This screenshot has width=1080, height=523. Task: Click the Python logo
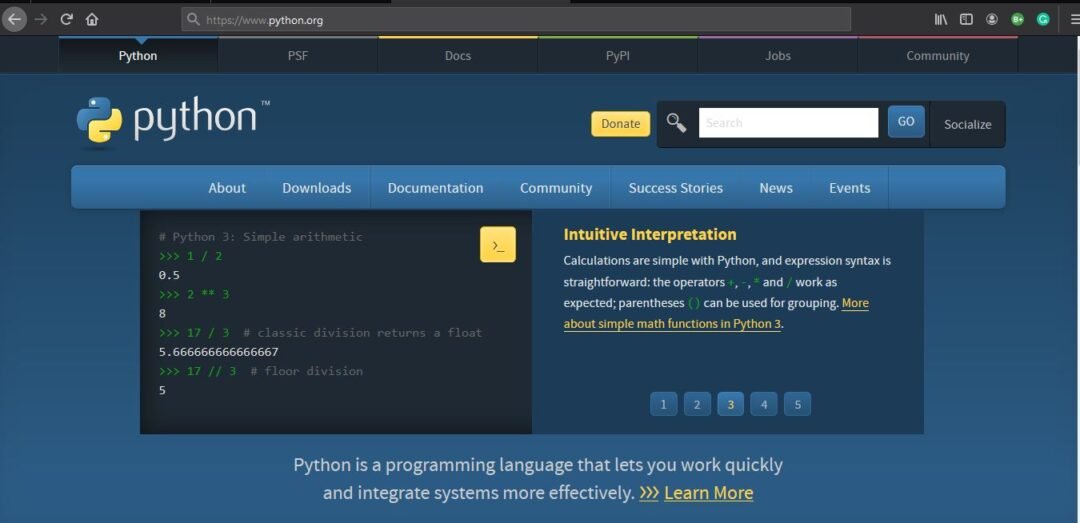tap(173, 121)
